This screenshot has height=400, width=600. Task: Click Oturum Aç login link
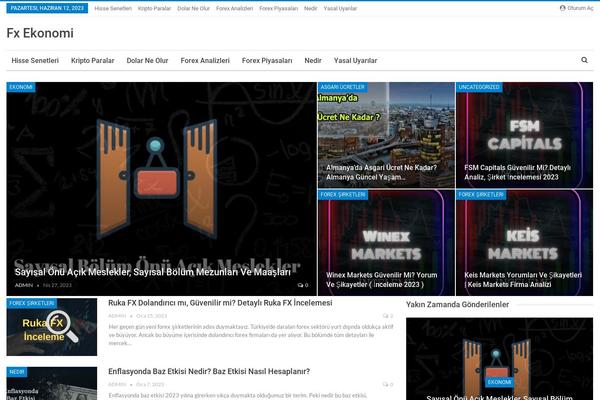[x=579, y=8]
